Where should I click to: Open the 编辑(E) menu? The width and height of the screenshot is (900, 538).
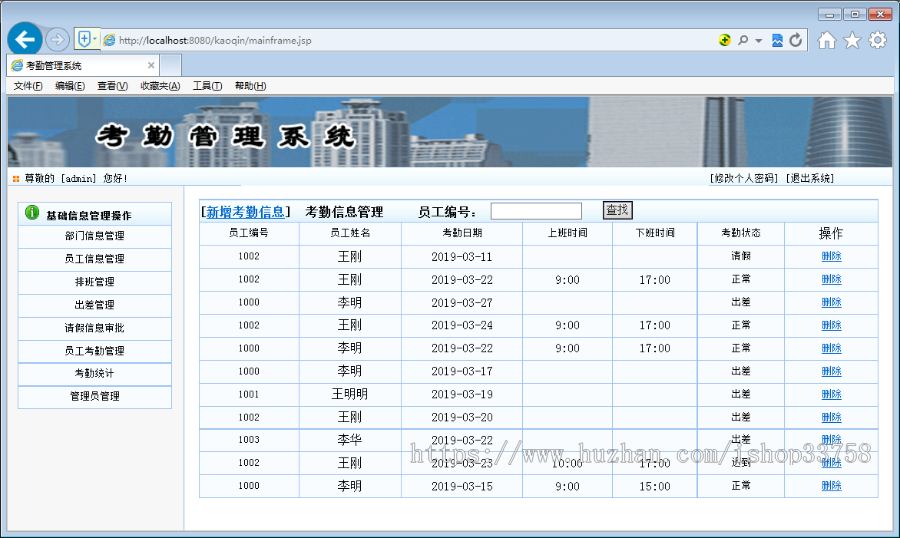click(70, 86)
